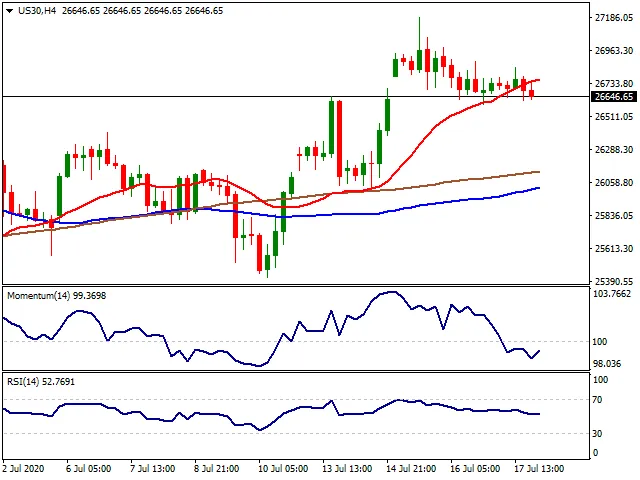This screenshot has width=640, height=480.
Task: Click price axis value 27186.05
Action: tap(614, 18)
